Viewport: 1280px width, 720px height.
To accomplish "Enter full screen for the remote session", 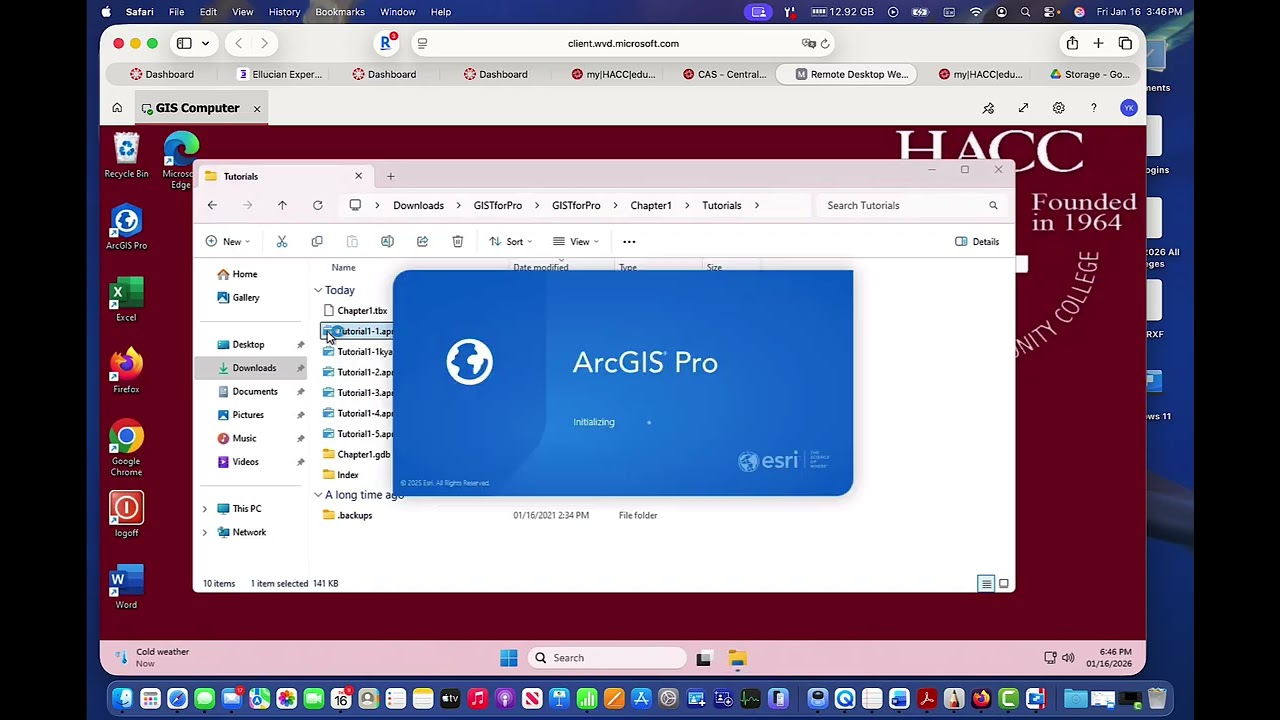I will (x=1023, y=108).
